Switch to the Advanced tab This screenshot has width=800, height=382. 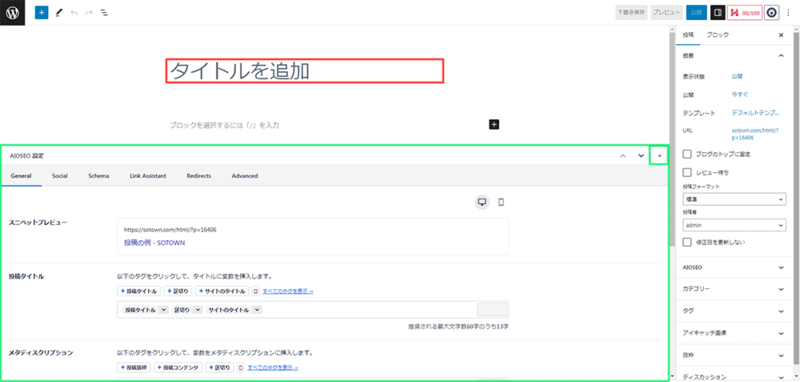click(244, 175)
